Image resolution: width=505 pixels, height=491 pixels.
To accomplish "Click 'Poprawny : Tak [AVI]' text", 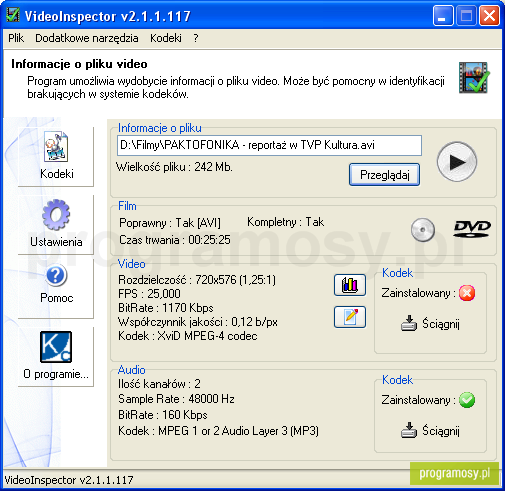I will pos(170,223).
